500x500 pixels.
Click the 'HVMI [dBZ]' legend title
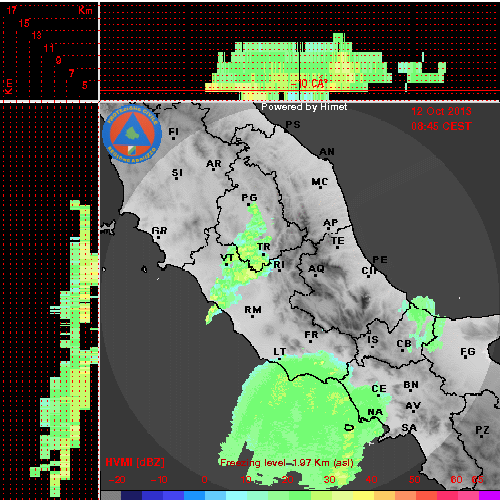point(135,462)
